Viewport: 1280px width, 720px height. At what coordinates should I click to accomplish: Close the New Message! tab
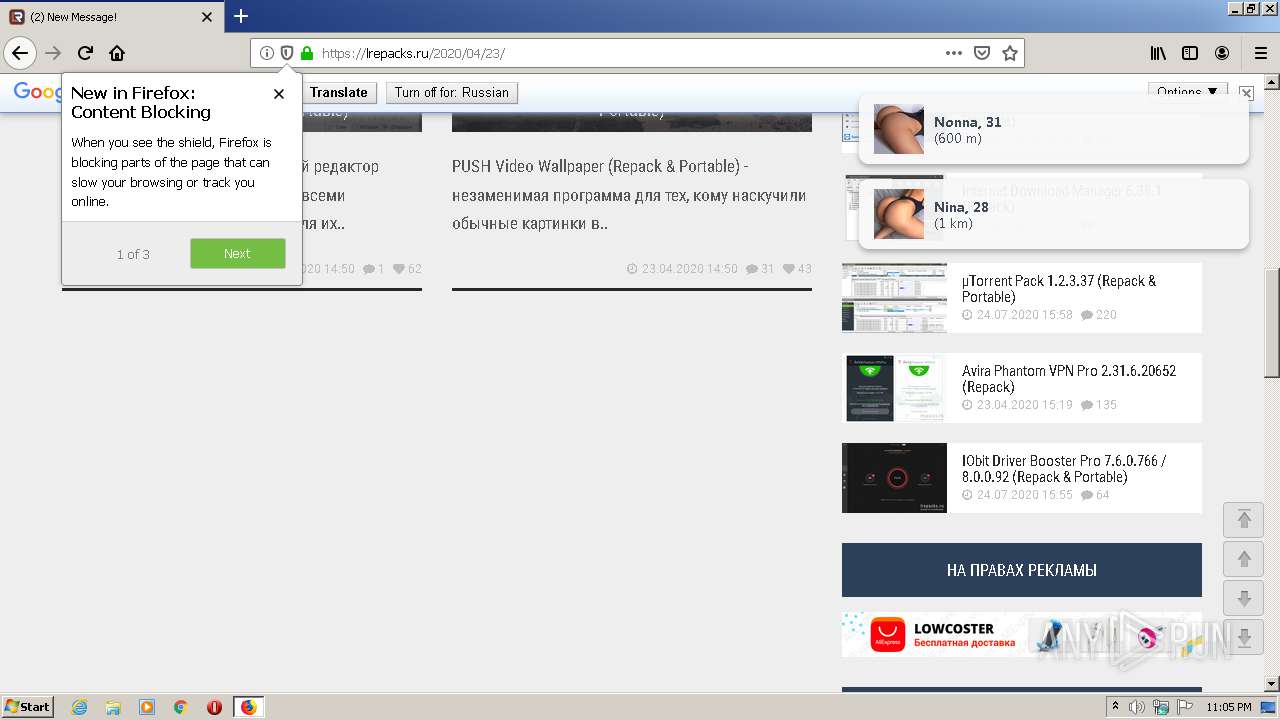click(x=207, y=17)
